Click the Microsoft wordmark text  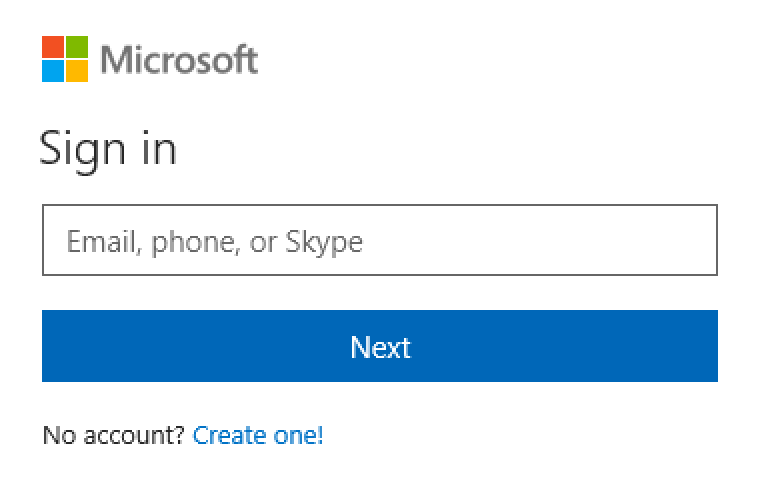[x=179, y=60]
